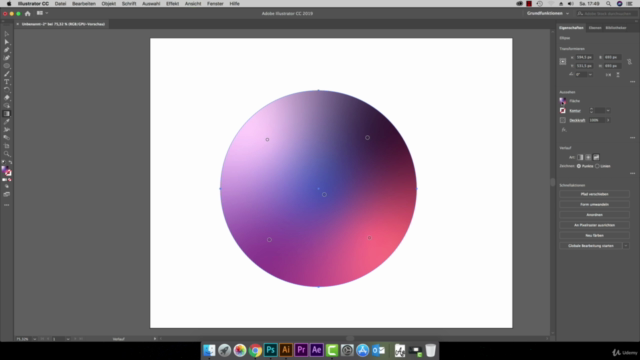
Task: Open the Deckkraft opacity settings icon
Action: point(563,120)
